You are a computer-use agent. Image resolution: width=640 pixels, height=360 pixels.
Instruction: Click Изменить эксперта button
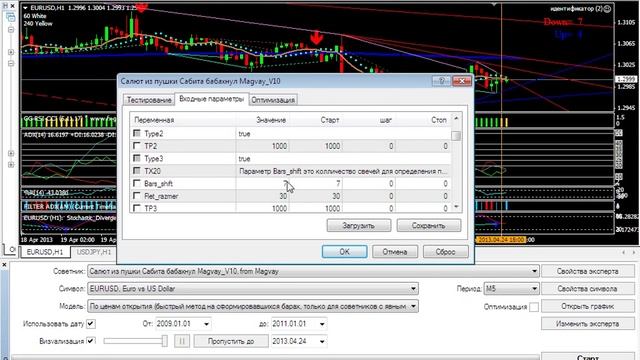click(x=587, y=324)
